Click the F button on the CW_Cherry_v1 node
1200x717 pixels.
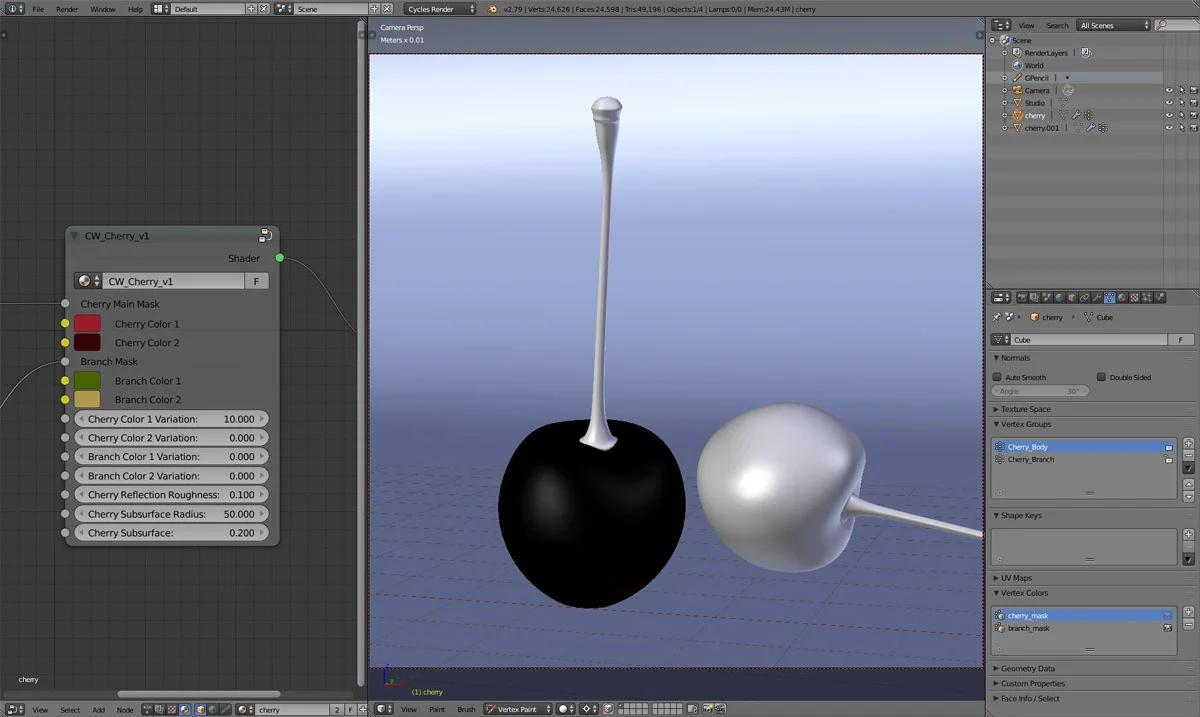coord(256,281)
